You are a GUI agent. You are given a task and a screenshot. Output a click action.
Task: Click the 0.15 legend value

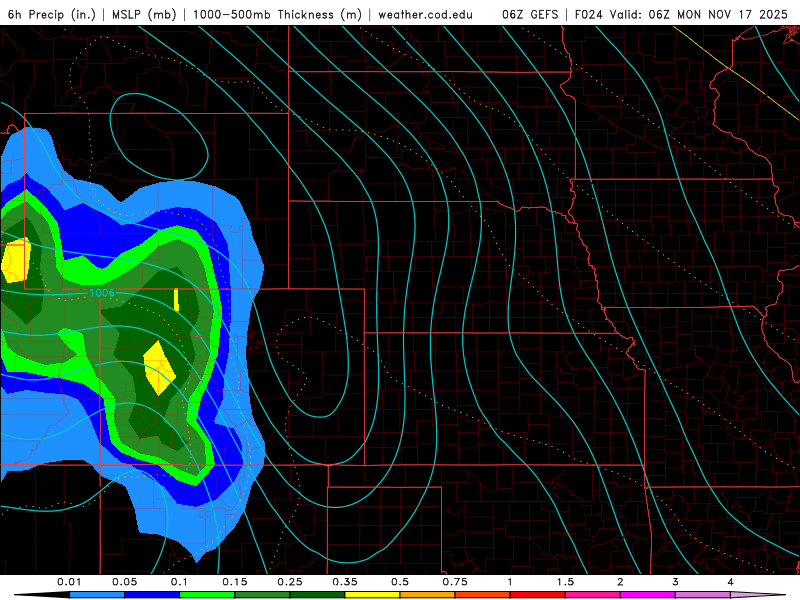[x=235, y=582]
